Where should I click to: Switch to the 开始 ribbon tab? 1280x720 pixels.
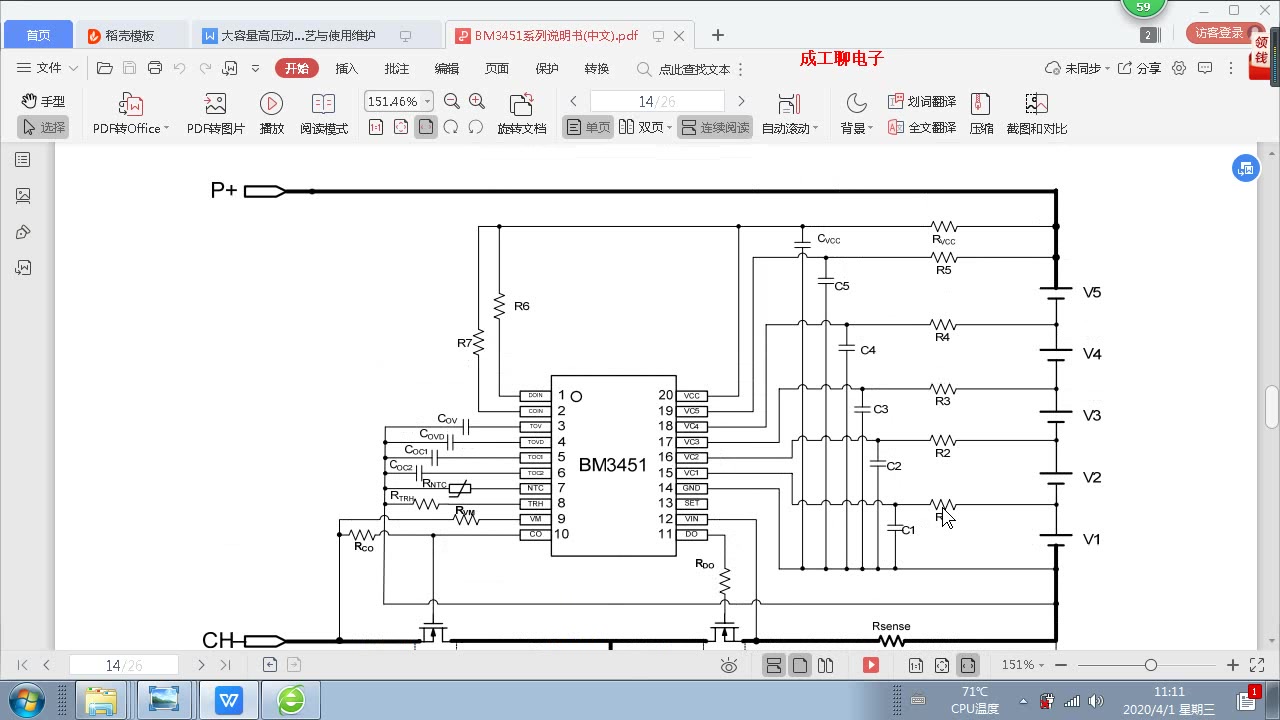297,68
